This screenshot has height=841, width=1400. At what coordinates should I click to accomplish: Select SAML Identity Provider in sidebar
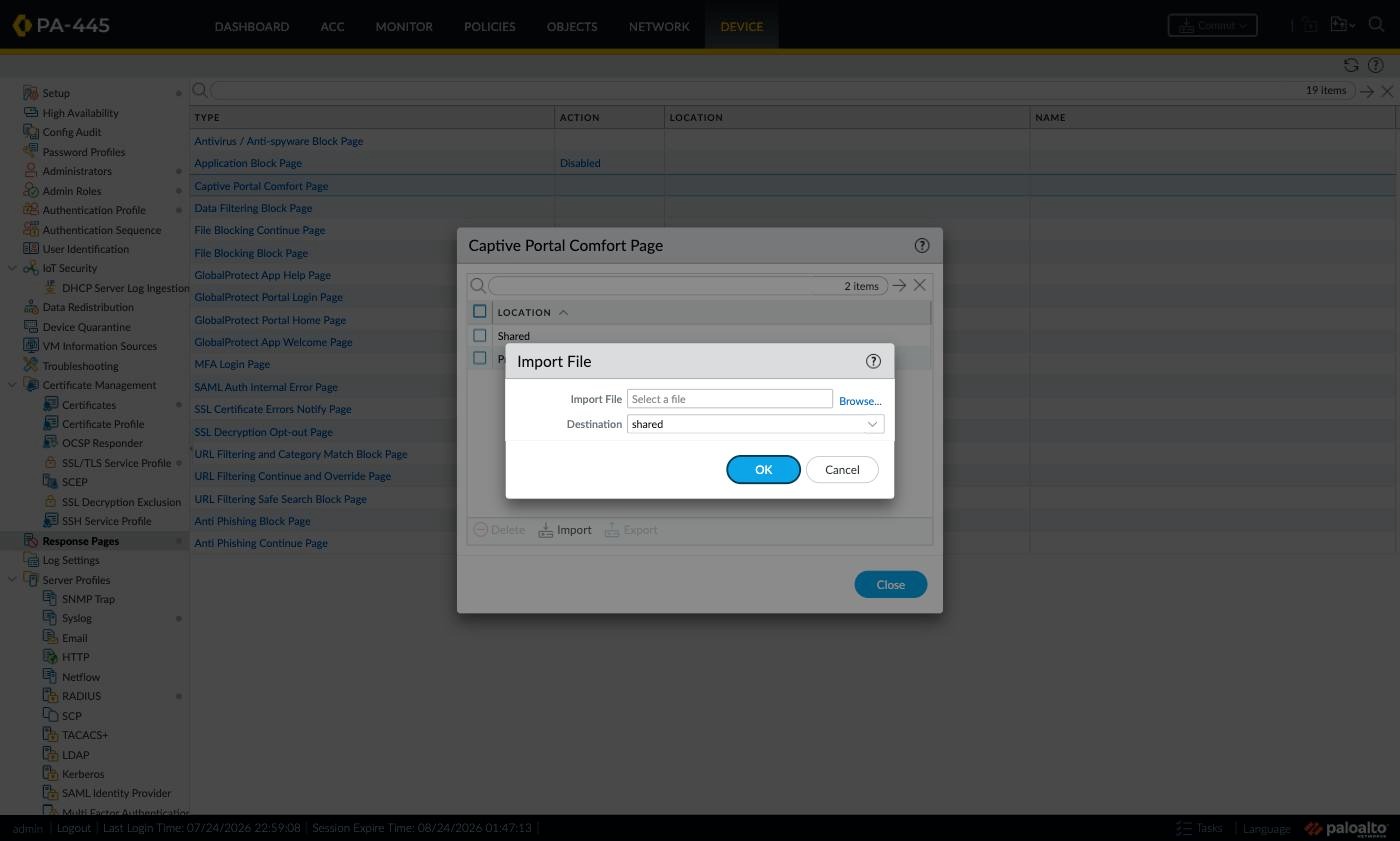116,793
